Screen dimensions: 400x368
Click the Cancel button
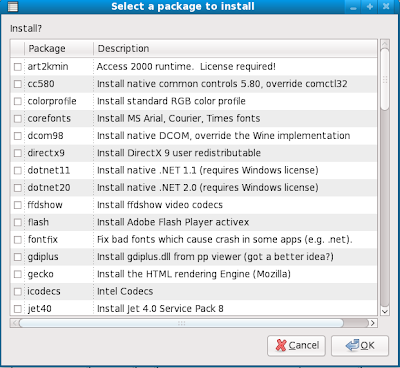(296, 345)
